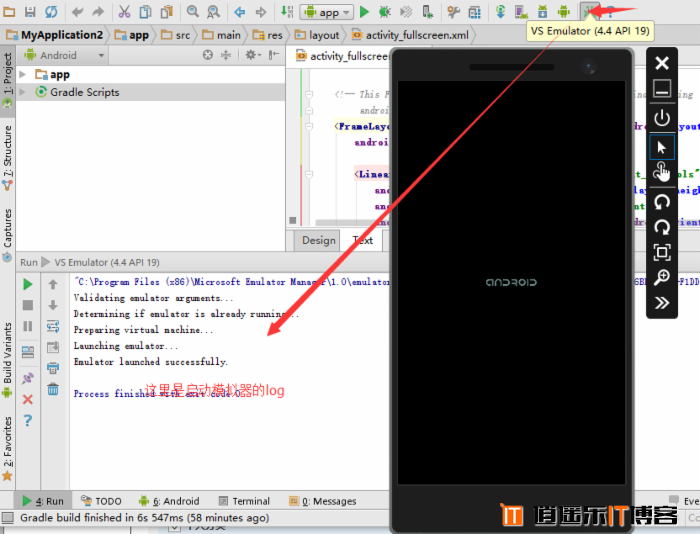
Task: Switch to the Design editor tab
Action: point(318,240)
